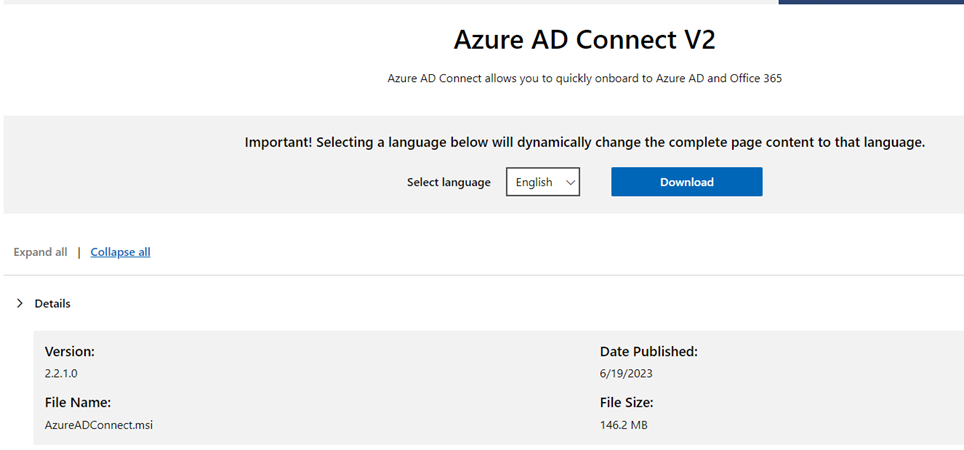
Task: Click the Details section heading
Action: click(x=52, y=303)
